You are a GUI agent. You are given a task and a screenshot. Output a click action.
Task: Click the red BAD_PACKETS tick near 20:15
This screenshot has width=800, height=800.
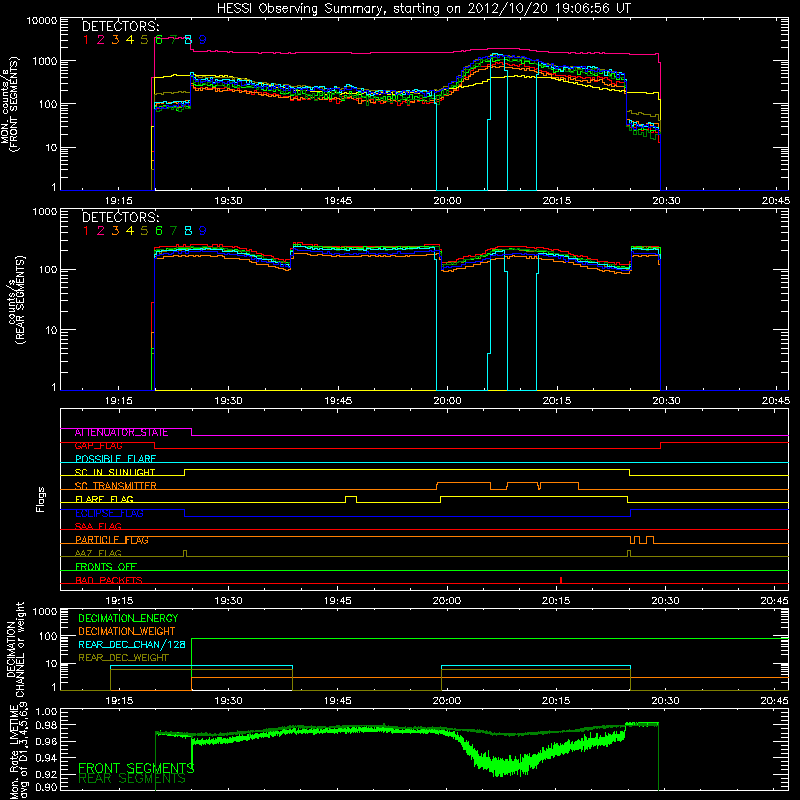(x=561, y=580)
